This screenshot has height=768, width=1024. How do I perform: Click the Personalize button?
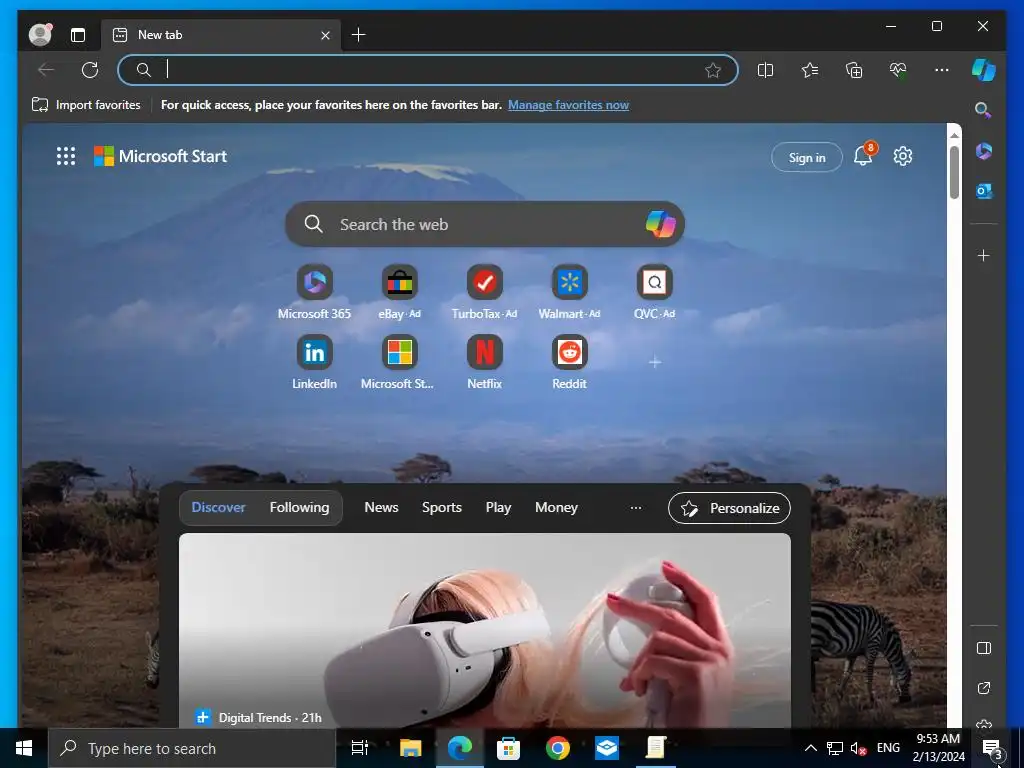point(729,508)
